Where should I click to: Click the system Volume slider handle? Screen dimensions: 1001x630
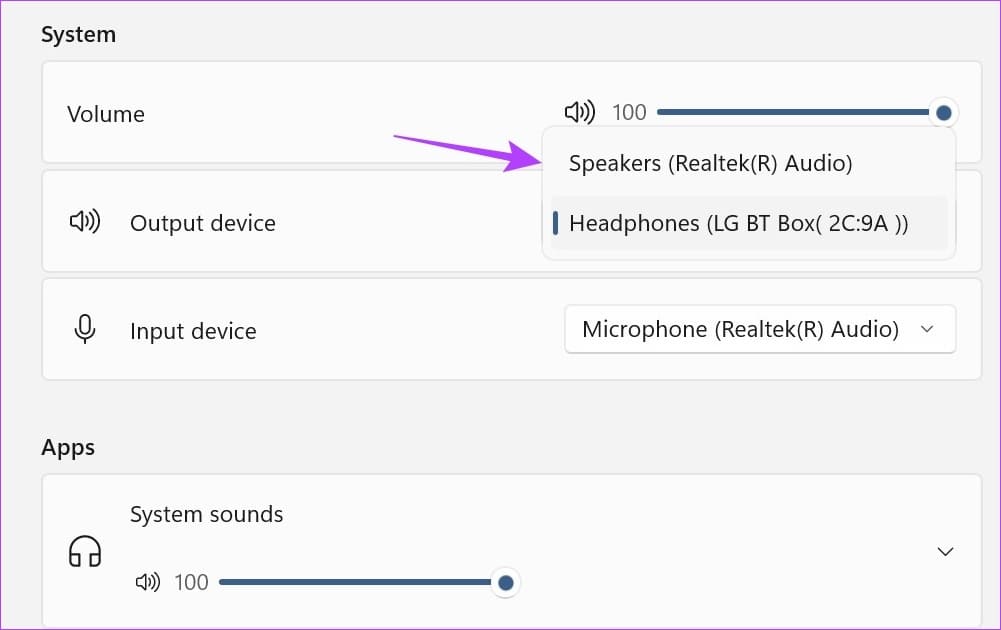pos(943,113)
